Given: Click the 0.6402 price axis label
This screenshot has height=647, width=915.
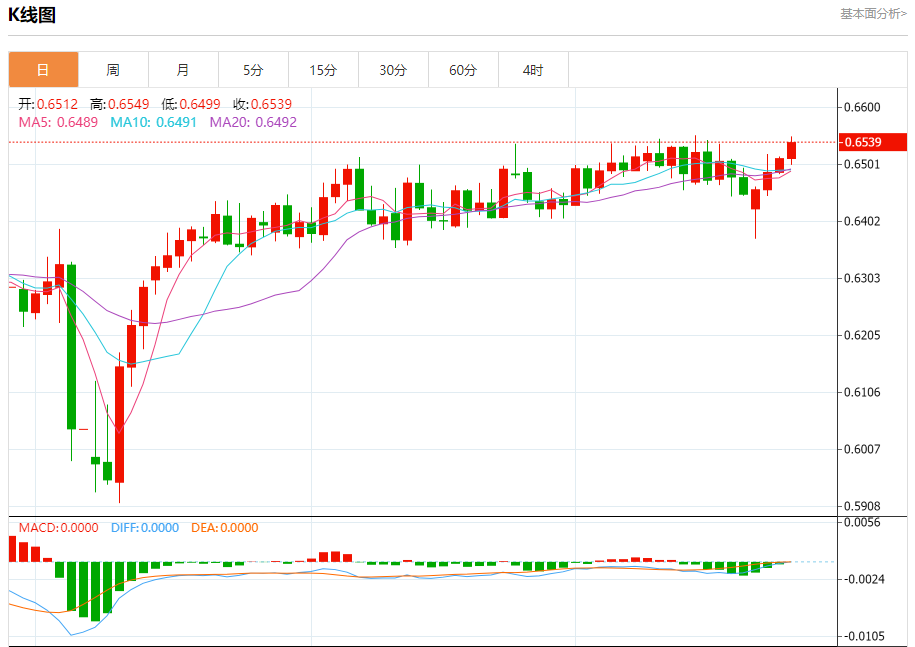Looking at the screenshot, I should pos(862,221).
